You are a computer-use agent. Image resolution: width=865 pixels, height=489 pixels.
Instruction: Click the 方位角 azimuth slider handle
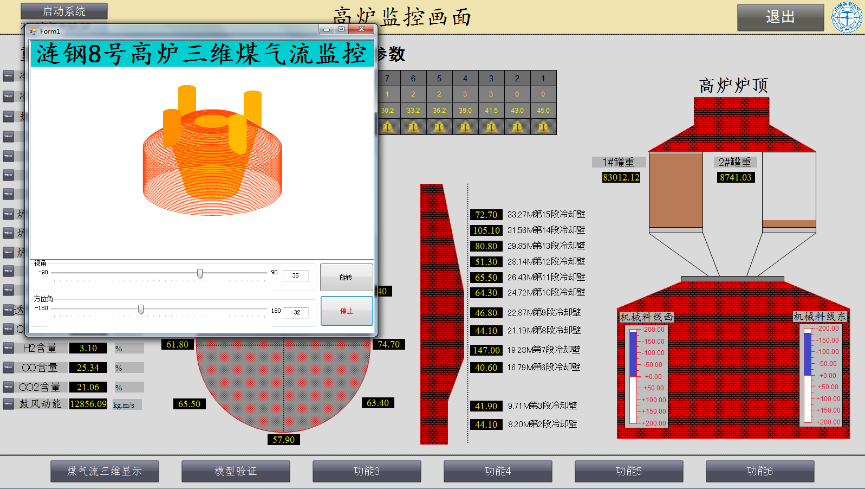tap(141, 309)
